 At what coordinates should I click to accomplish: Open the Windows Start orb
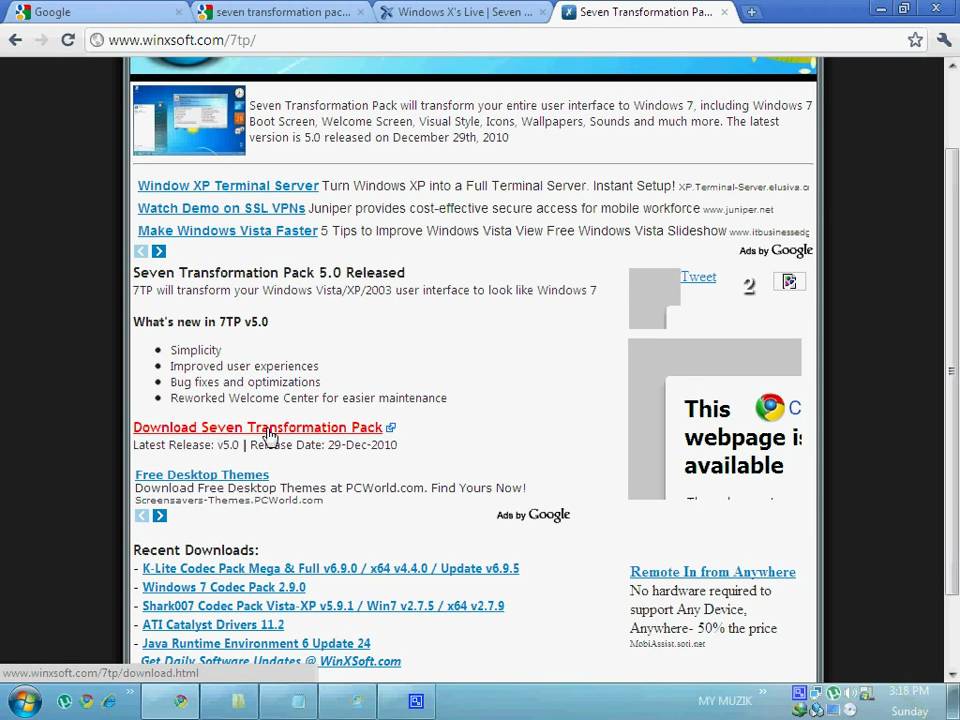24,702
